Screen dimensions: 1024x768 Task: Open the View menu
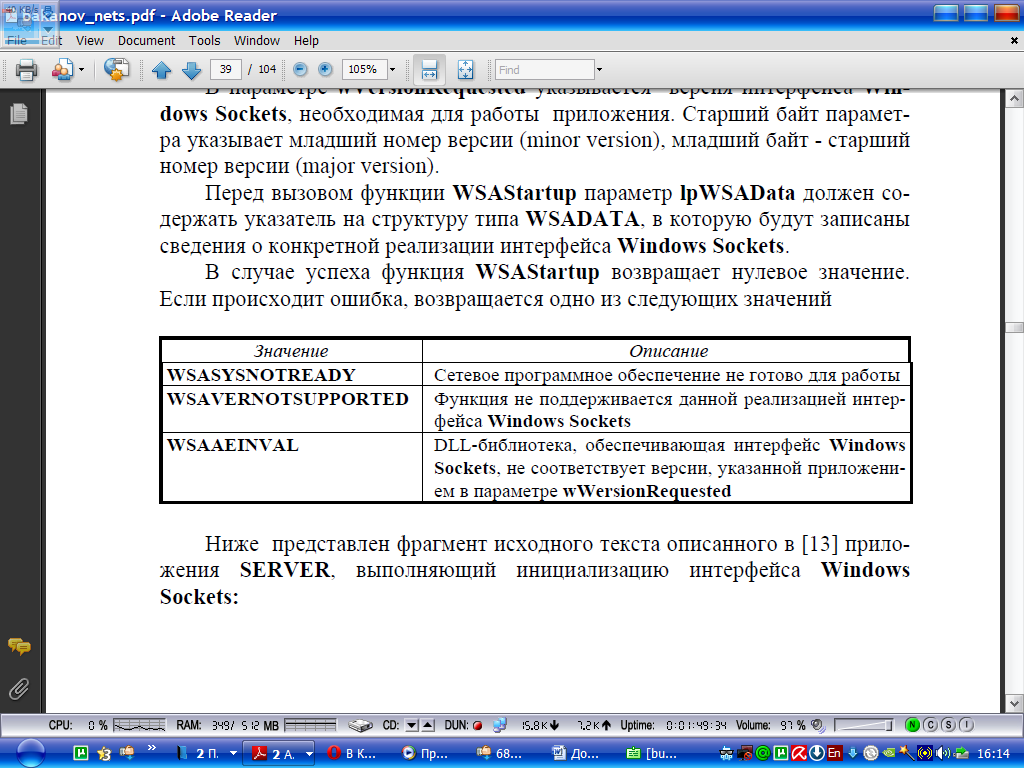coord(89,40)
